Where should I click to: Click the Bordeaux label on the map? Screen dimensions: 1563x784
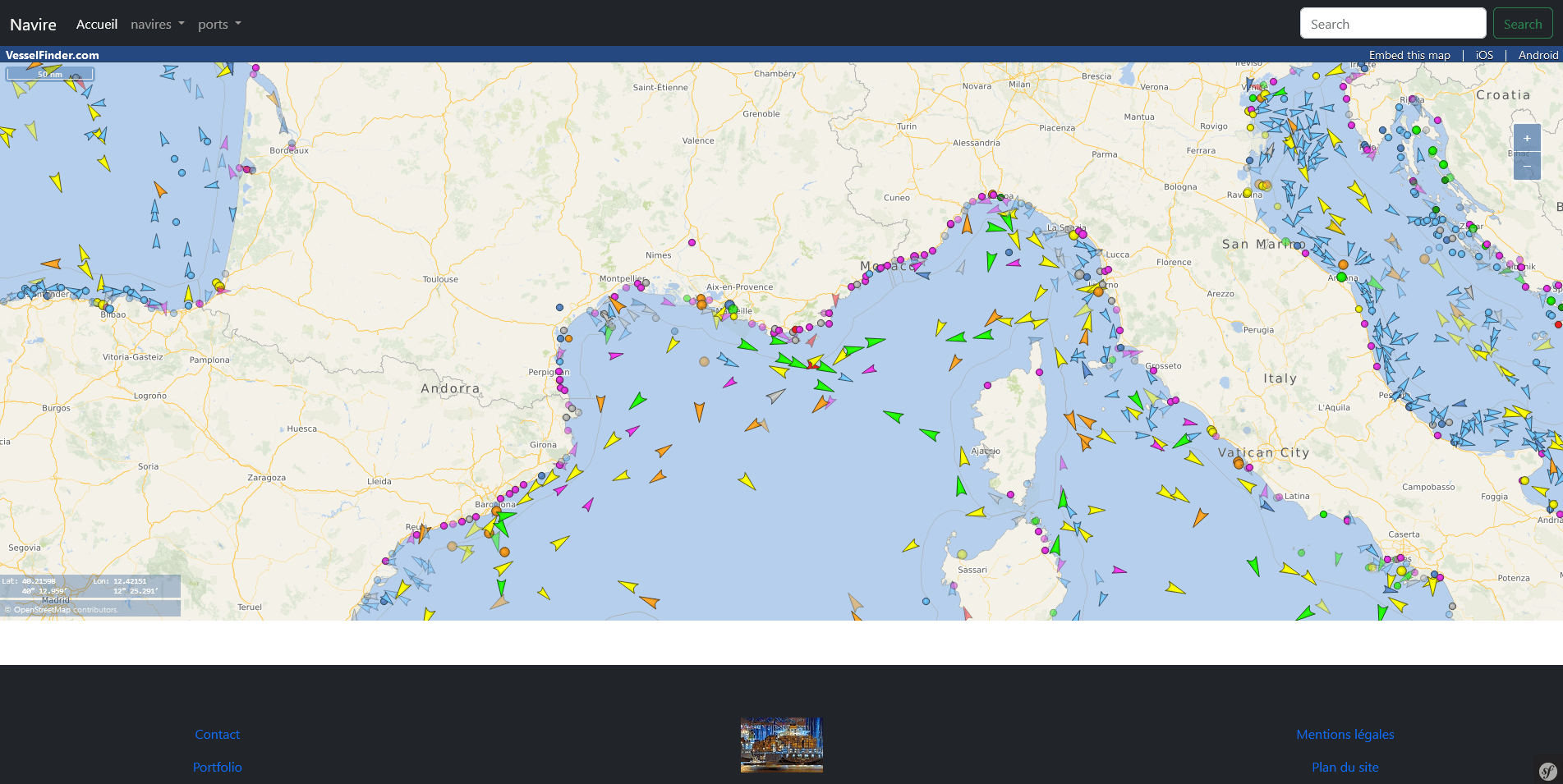(x=289, y=150)
